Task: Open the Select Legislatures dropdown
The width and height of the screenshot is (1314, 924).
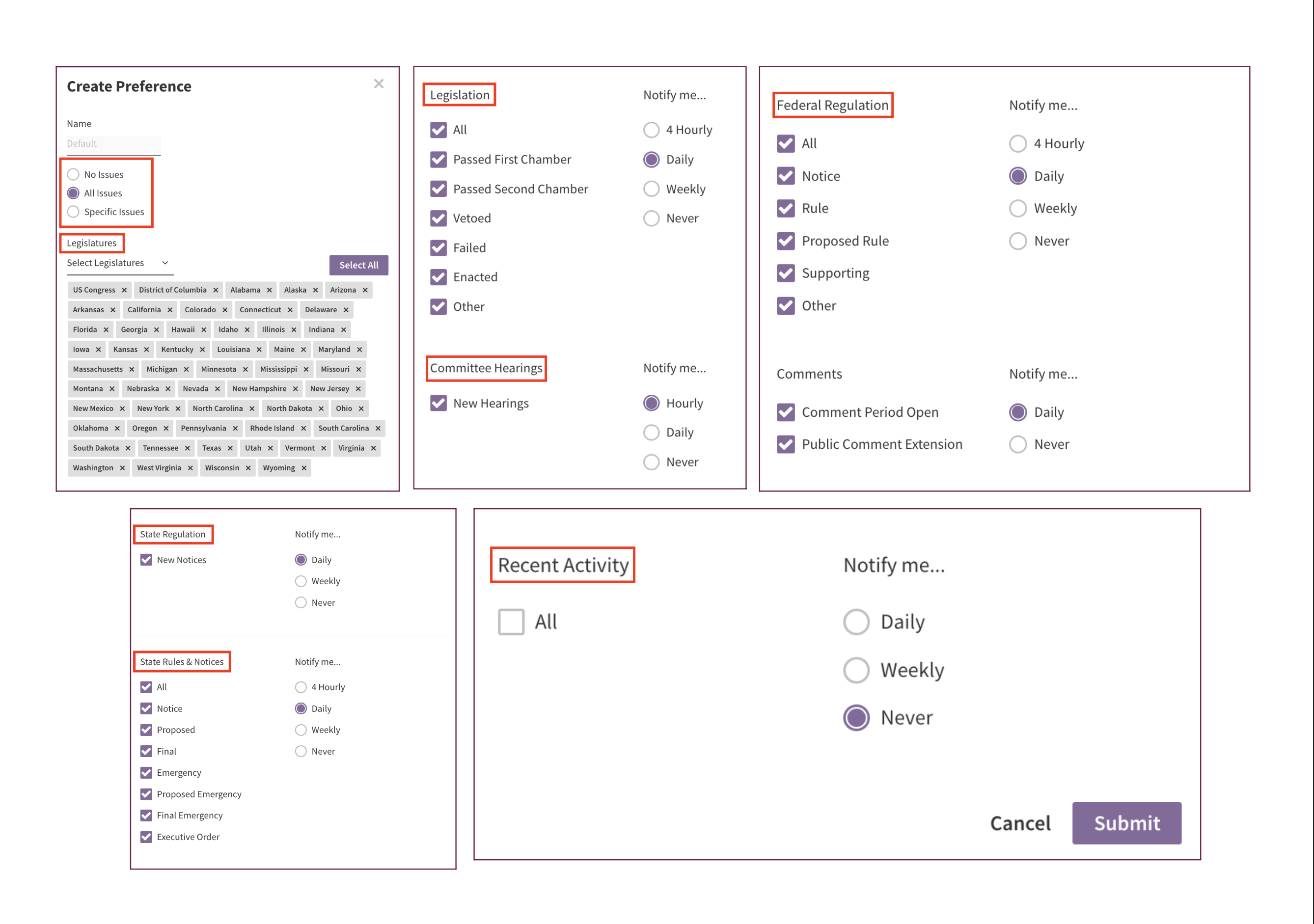Action: pos(120,263)
